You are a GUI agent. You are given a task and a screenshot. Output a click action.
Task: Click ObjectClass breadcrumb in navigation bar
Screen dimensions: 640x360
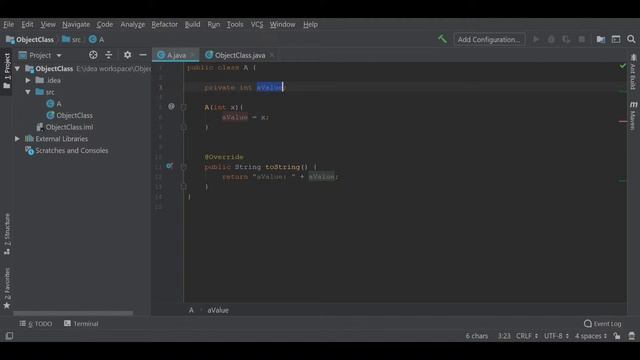(30, 40)
